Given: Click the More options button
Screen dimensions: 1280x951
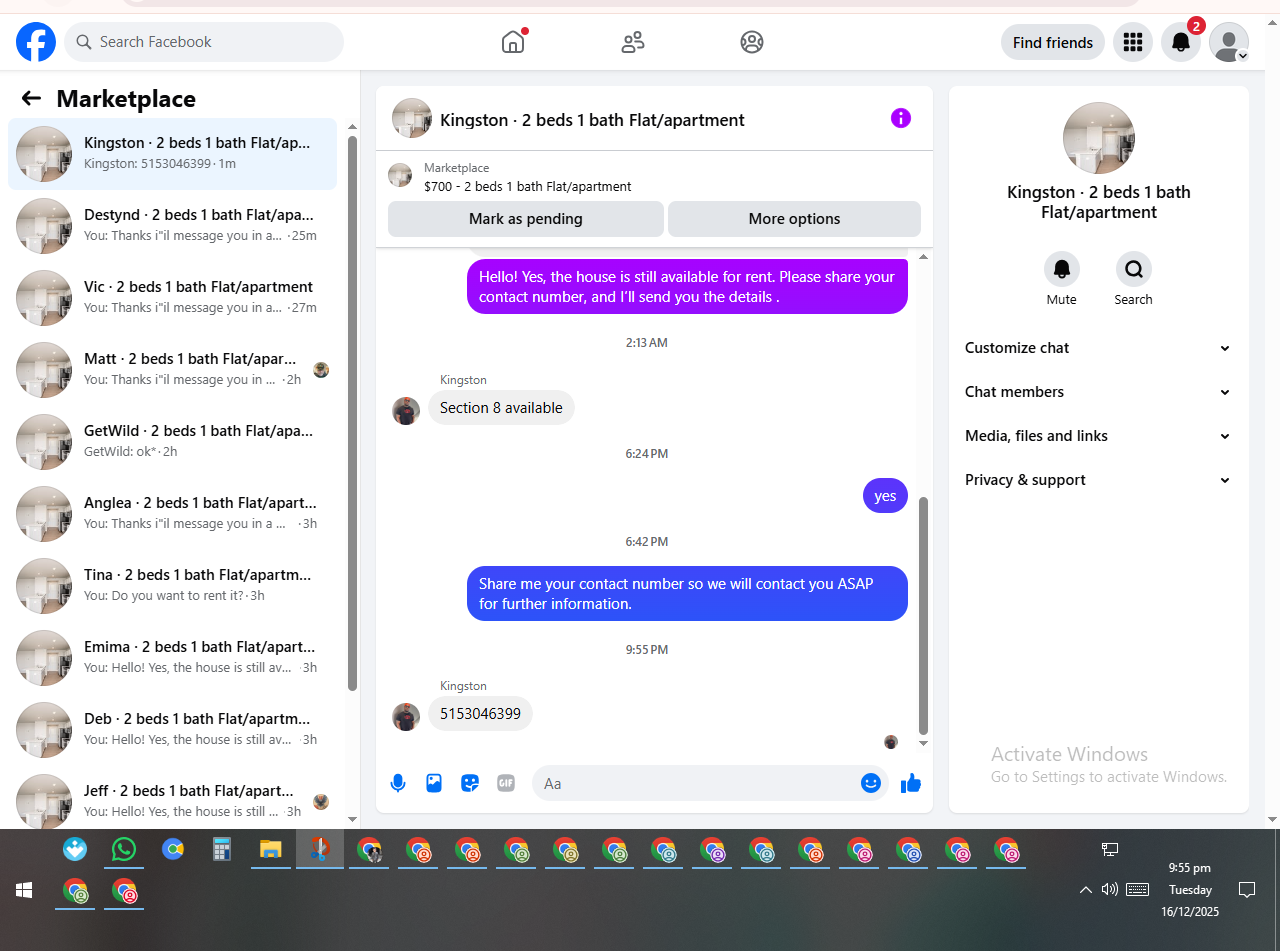Looking at the screenshot, I should tap(794, 219).
